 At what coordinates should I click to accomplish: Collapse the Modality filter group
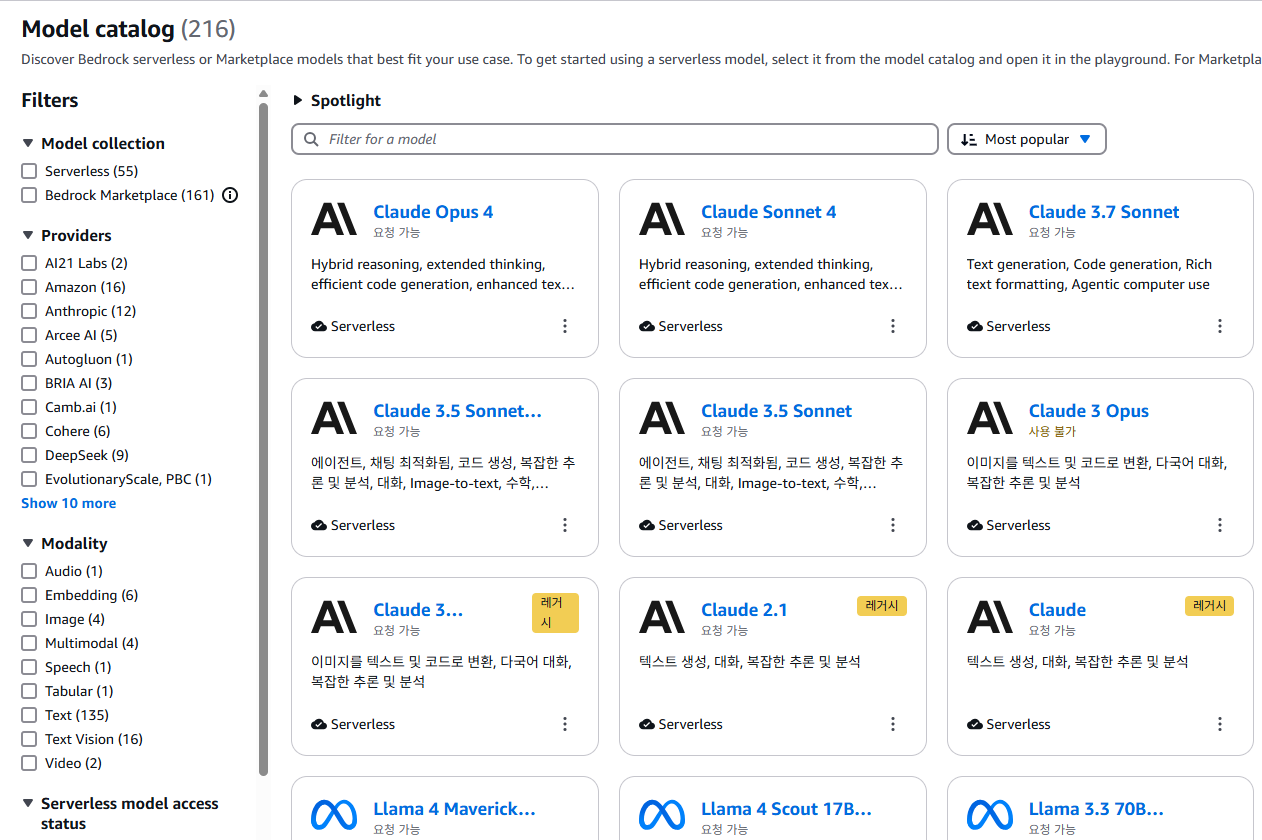coord(28,543)
